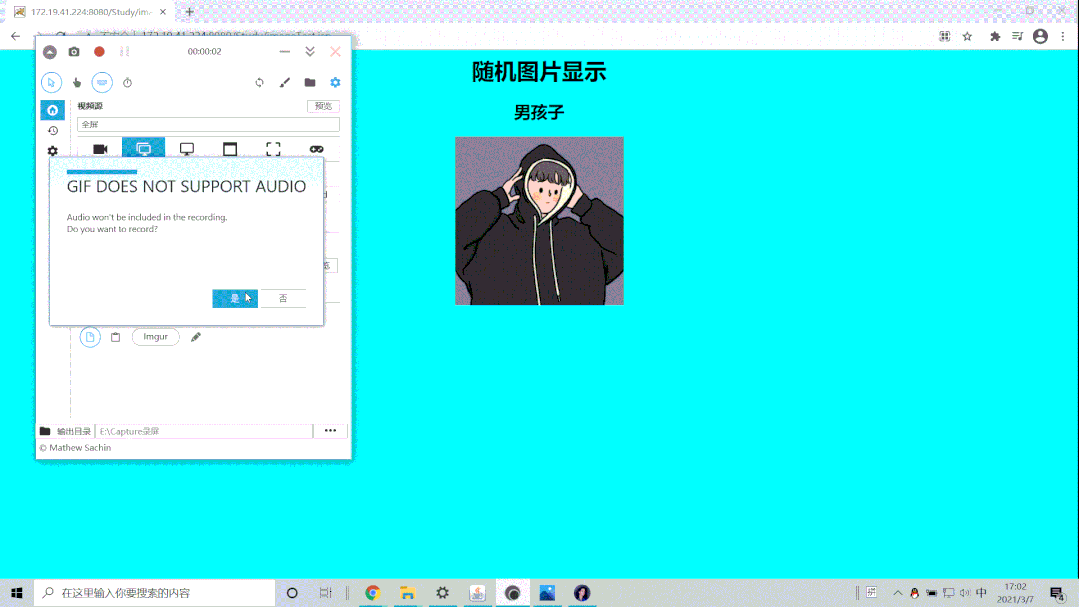This screenshot has width=1079, height=607.
Task: Open Settings gear on taskbar
Action: click(442, 593)
